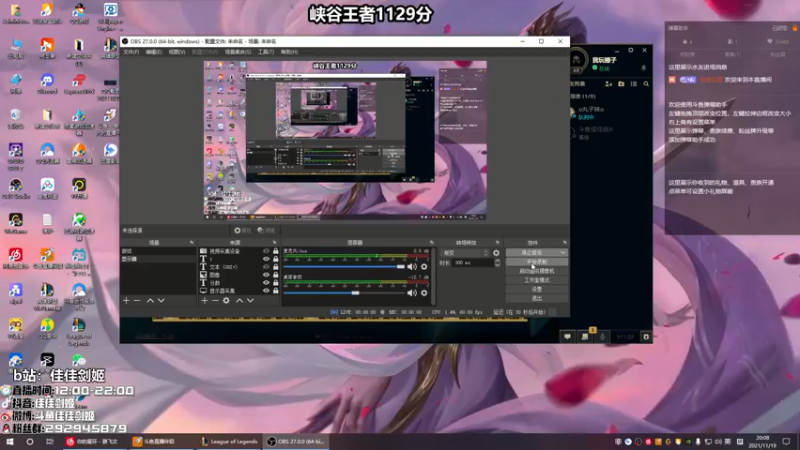Viewport: 800px width, 450px height.
Task: Open source properties gear in sources toolbar
Action: point(226,301)
